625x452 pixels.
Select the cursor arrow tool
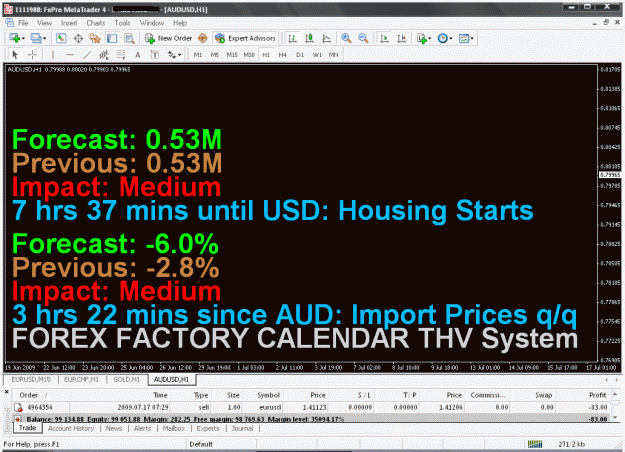click(x=15, y=55)
